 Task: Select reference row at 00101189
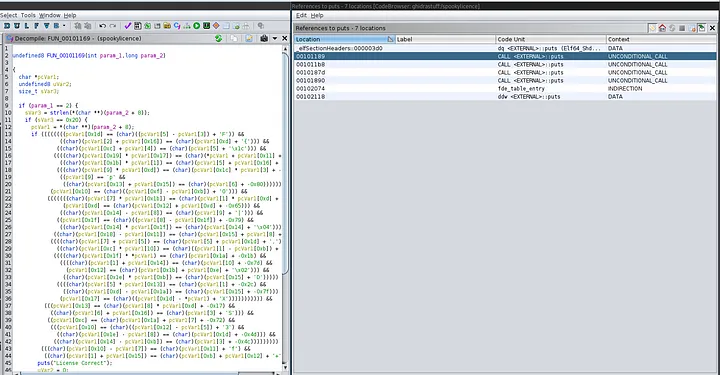505,56
